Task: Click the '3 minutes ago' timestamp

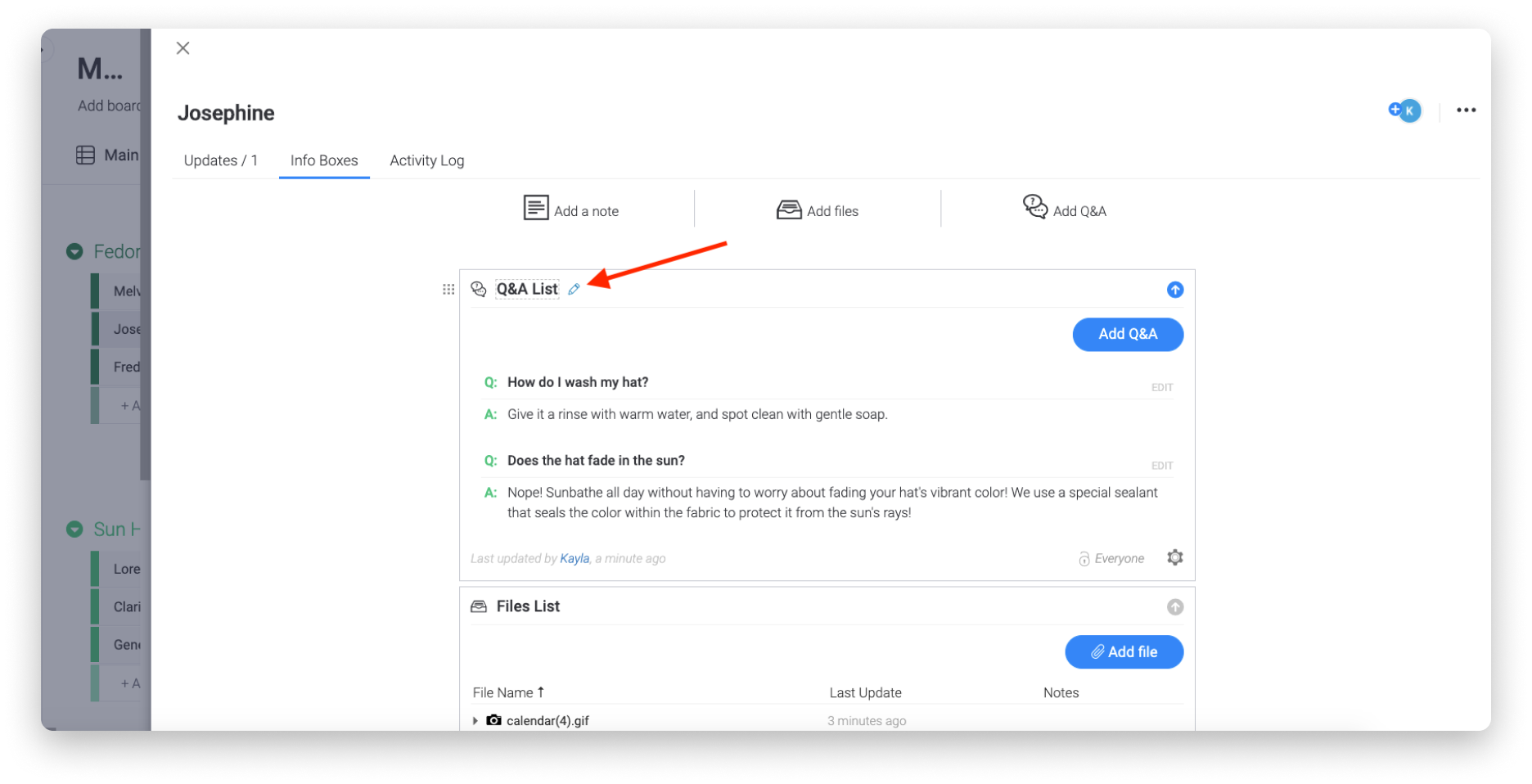Action: click(x=866, y=721)
